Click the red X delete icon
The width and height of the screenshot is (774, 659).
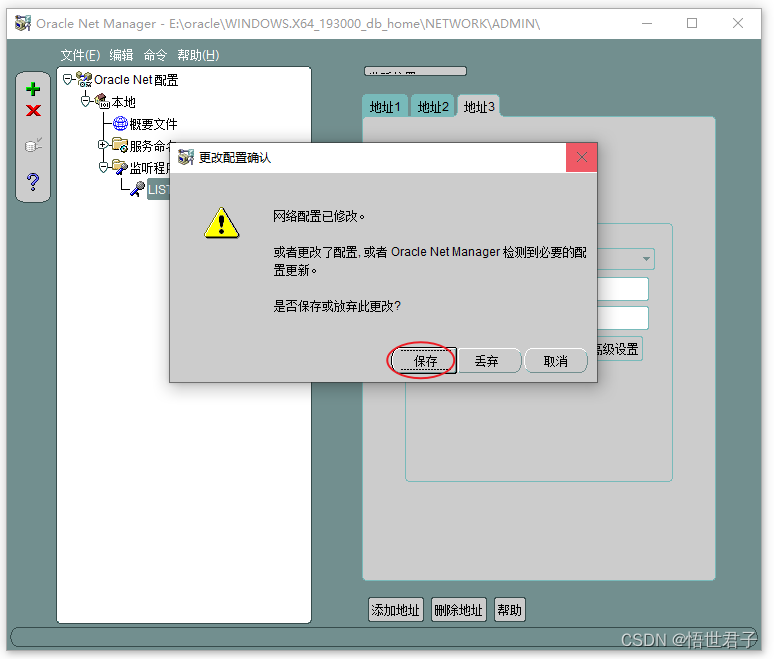[x=33, y=111]
